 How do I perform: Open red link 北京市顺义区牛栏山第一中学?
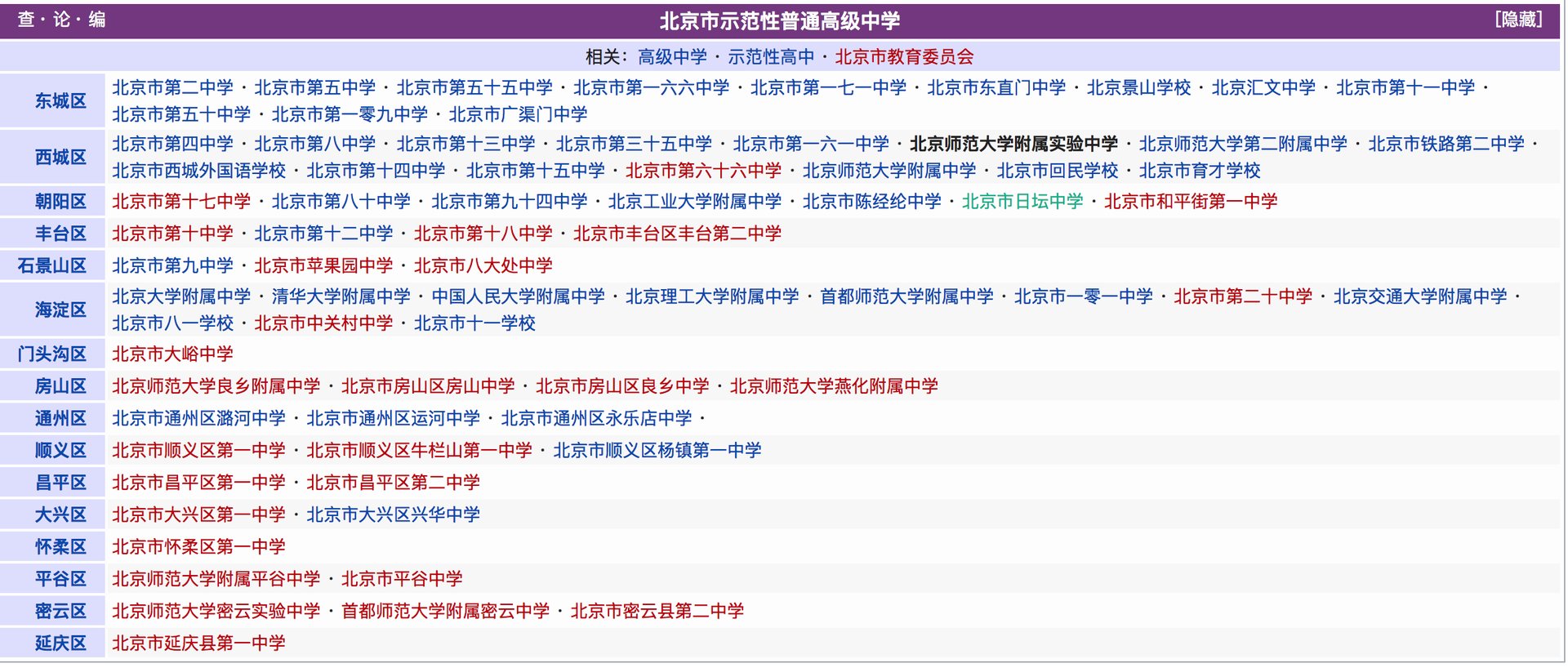coord(419,451)
